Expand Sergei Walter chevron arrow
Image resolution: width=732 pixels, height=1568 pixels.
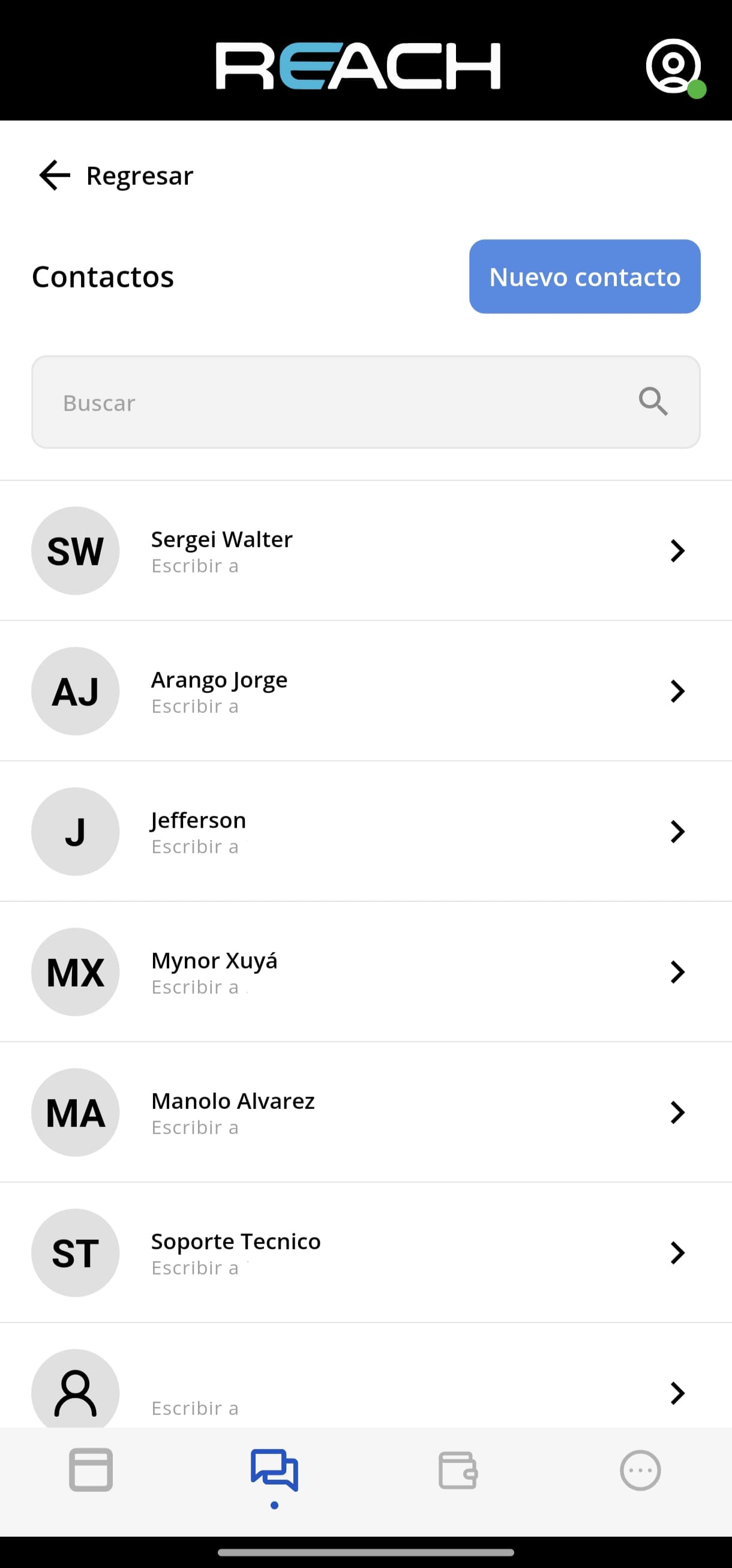tap(677, 551)
